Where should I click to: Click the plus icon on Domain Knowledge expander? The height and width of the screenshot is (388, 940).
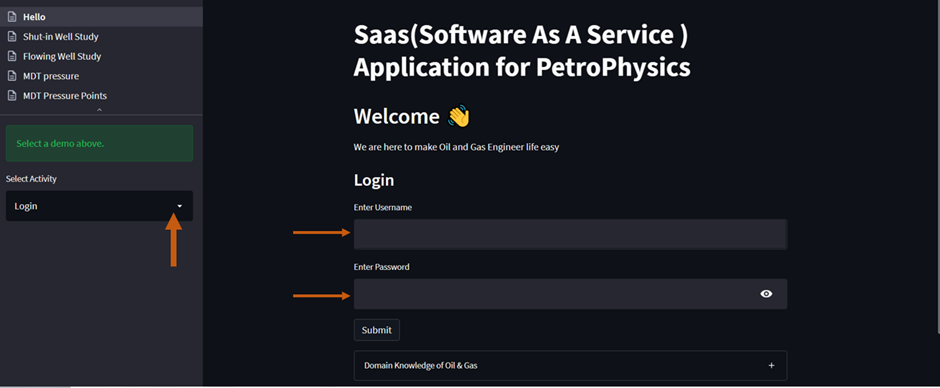[x=772, y=365]
